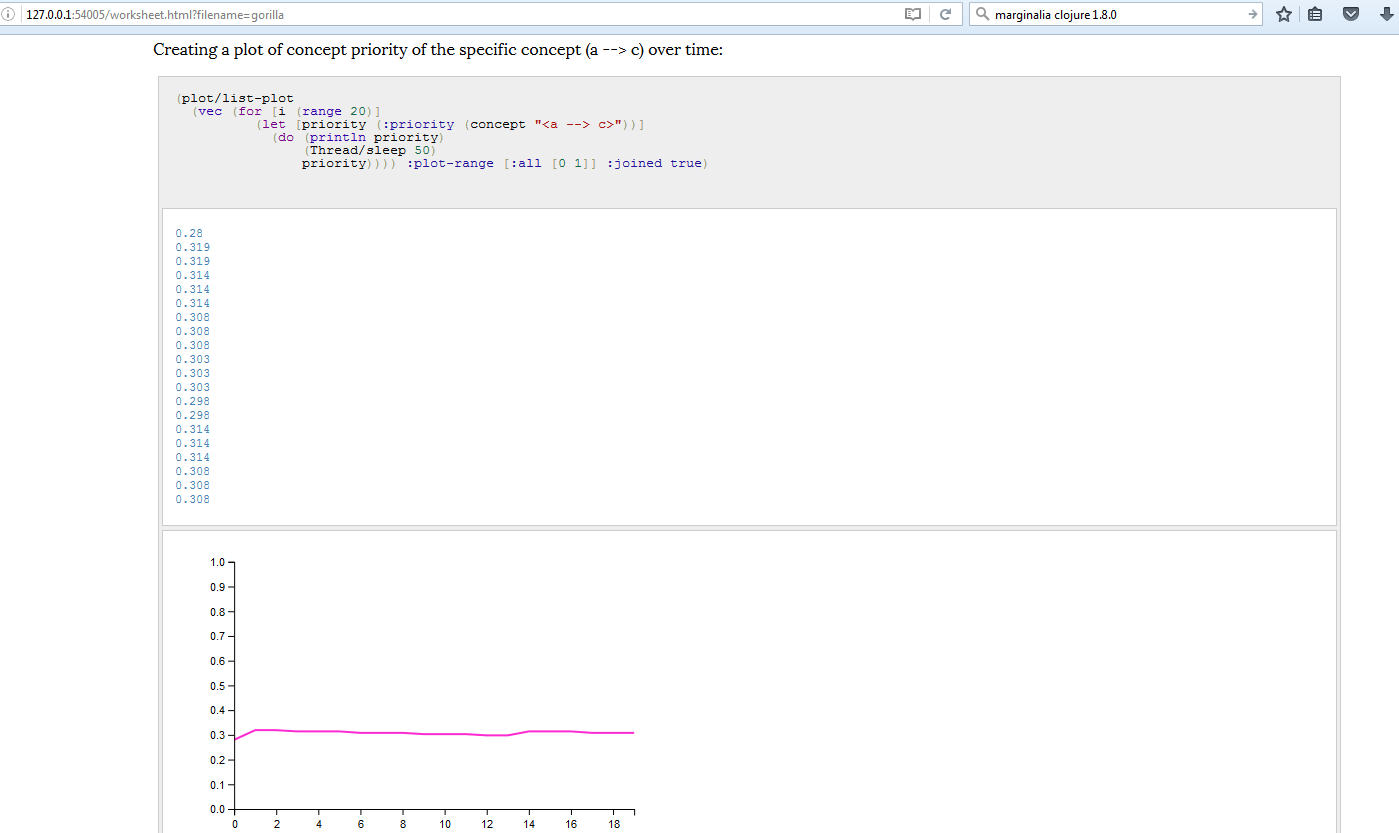Click y-axis tick label 0.1
Screen dimensions: 1399x833
coord(218,785)
